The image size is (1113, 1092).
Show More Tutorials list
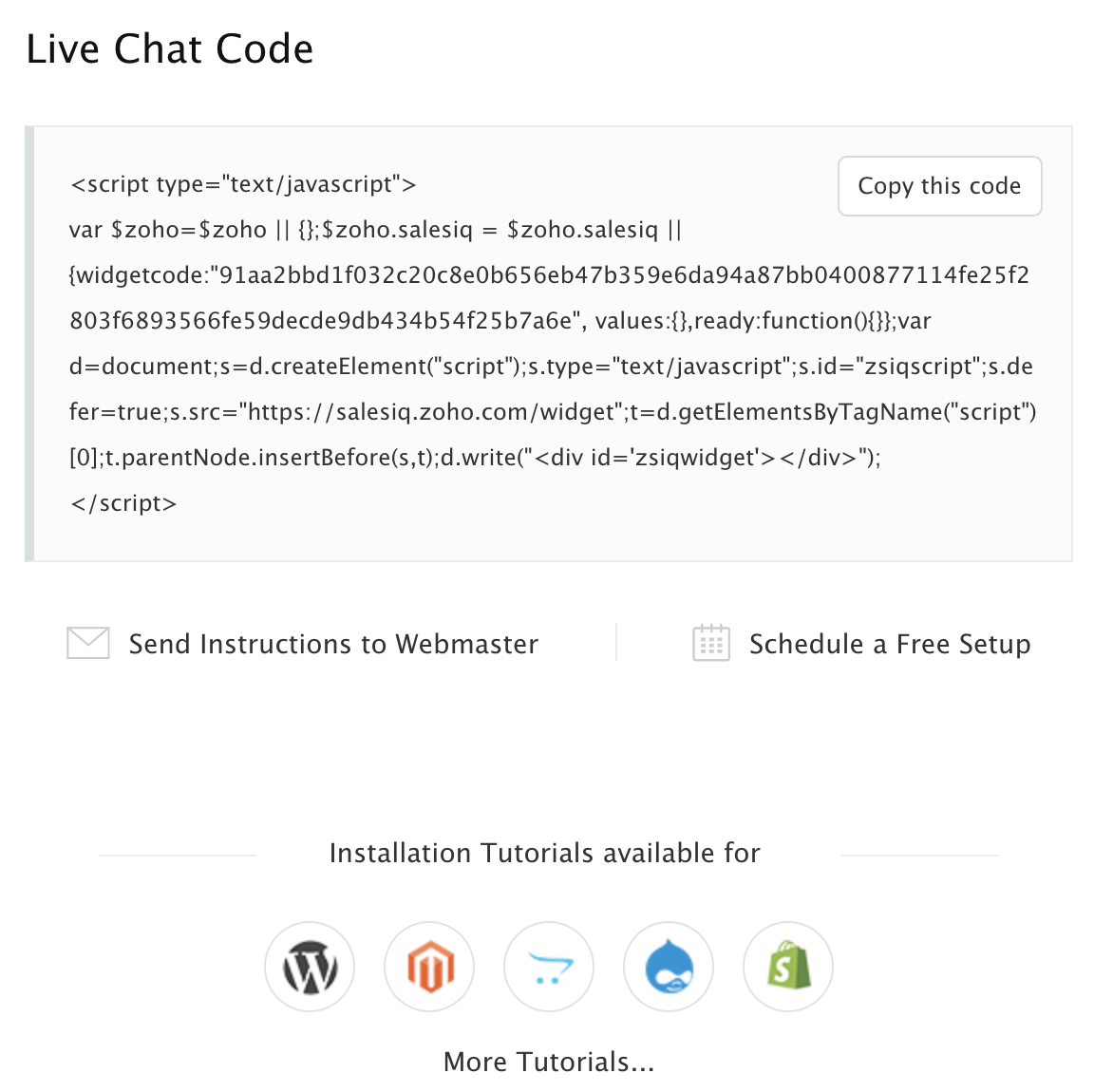(x=549, y=1062)
